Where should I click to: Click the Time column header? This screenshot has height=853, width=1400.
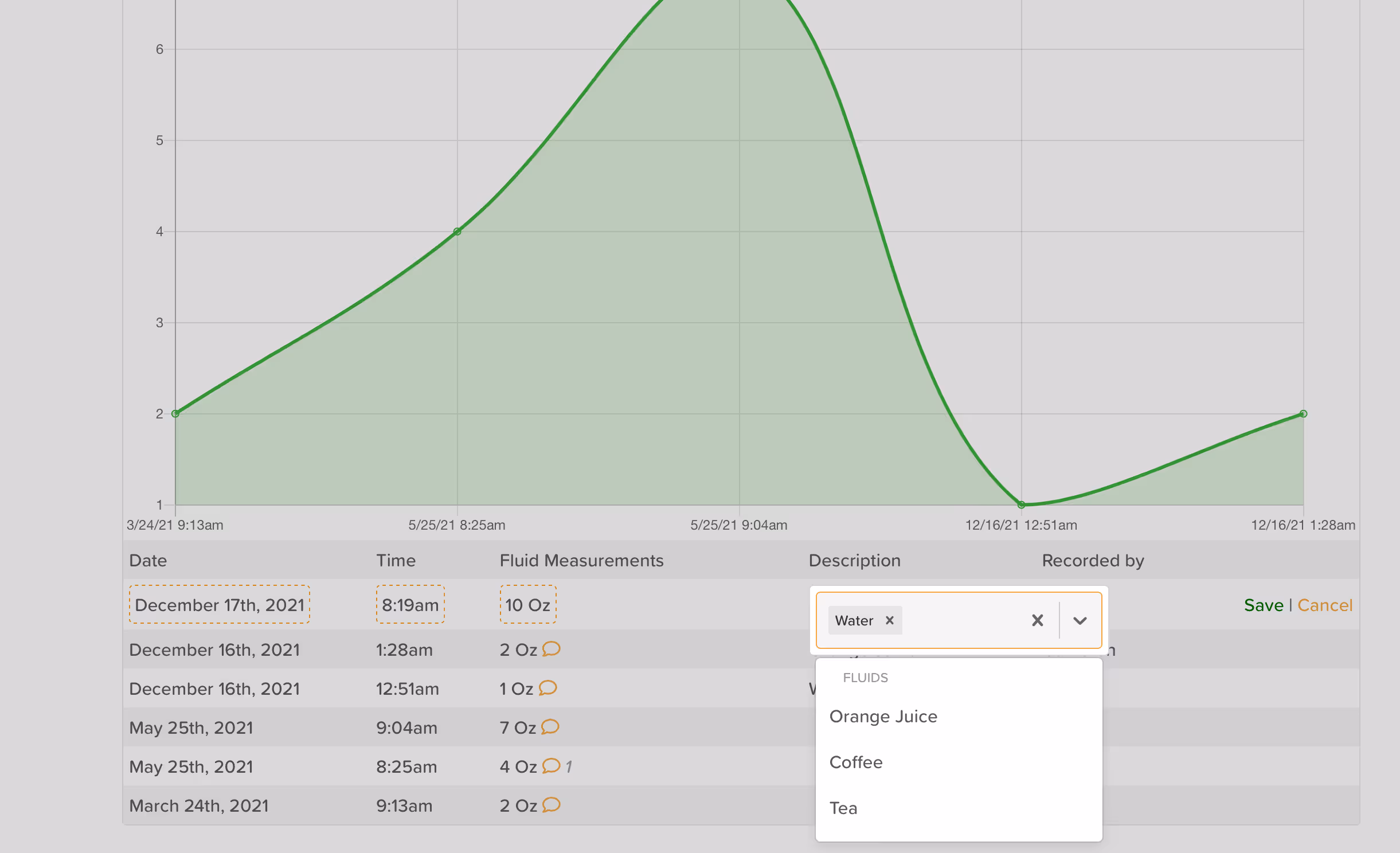point(396,561)
